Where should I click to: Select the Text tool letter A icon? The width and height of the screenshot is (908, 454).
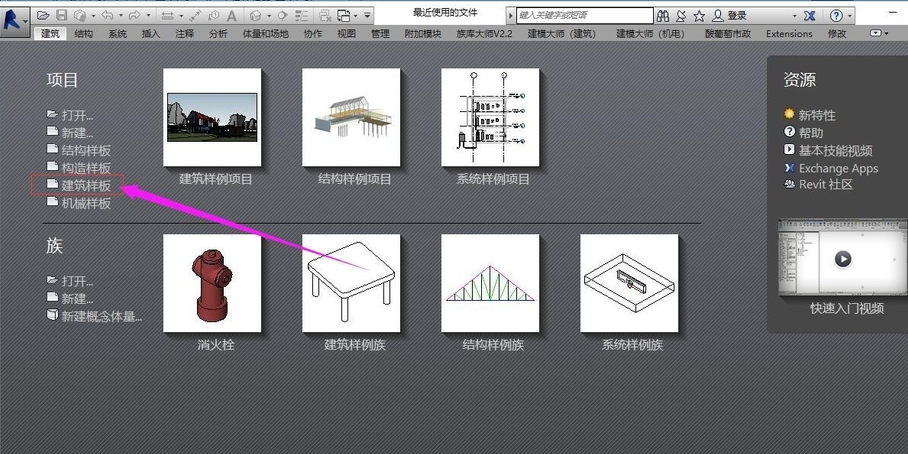[232, 16]
